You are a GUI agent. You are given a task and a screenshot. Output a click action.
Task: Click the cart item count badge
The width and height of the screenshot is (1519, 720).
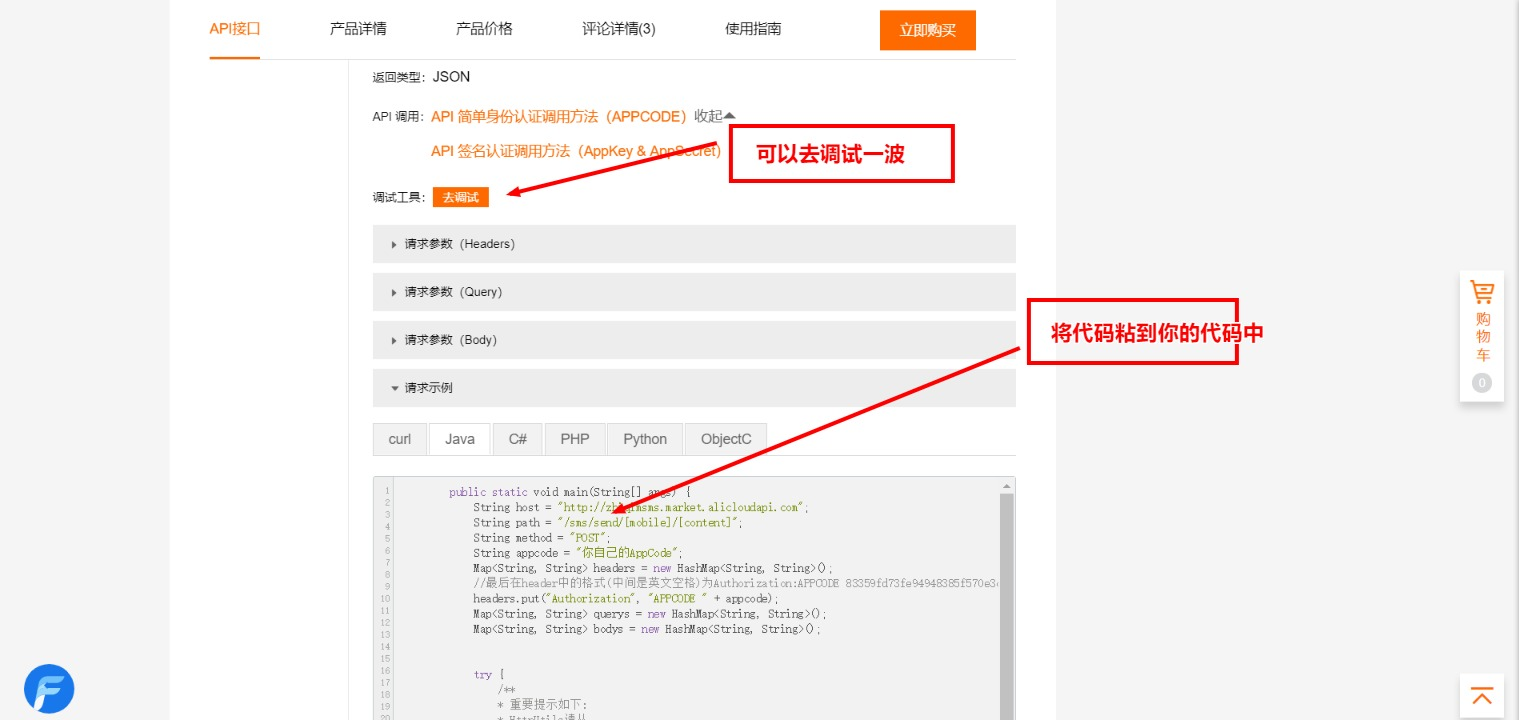(1482, 383)
